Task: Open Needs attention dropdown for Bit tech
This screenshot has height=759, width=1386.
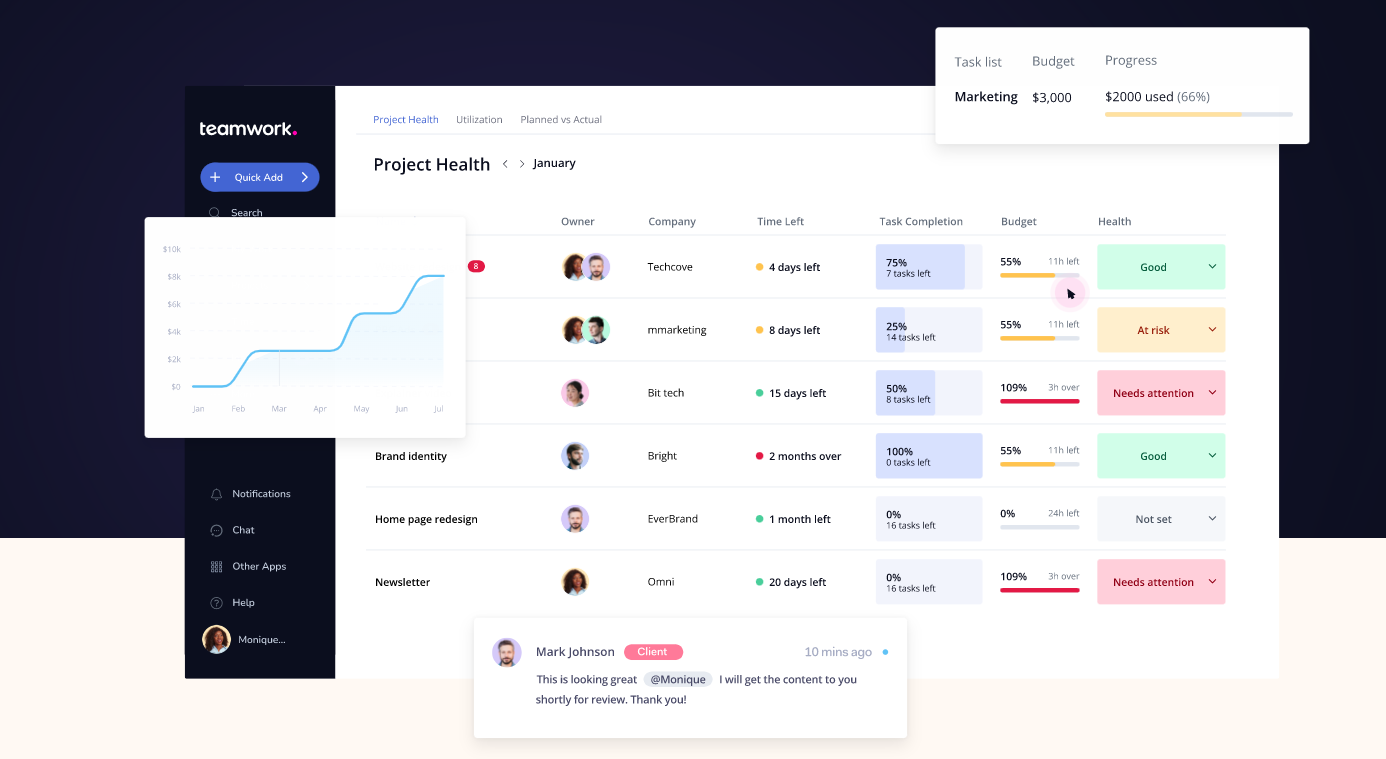Action: 1161,393
